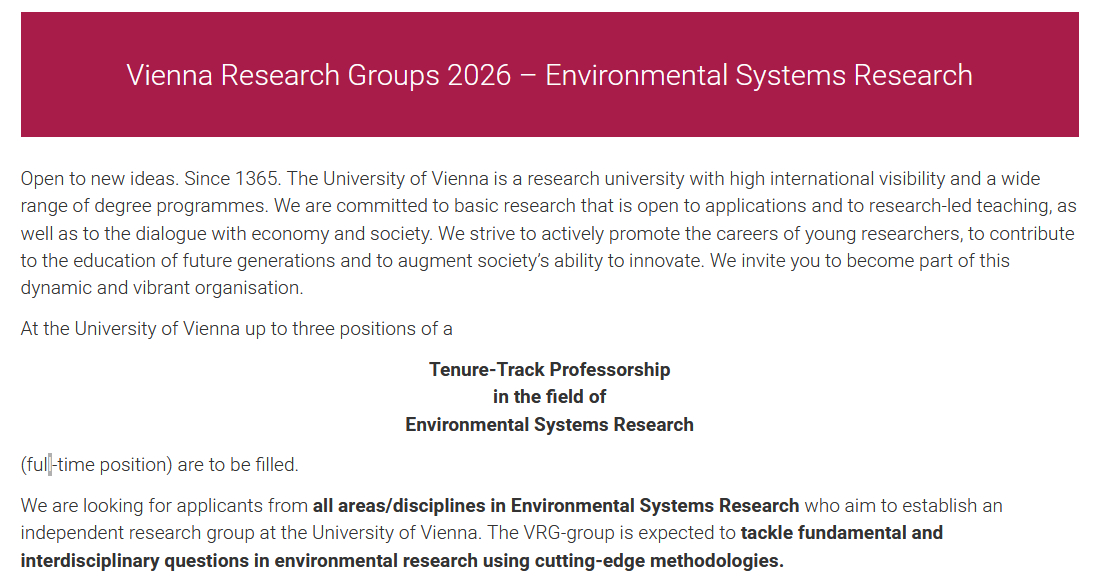The image size is (1098, 581).
Task: Click the bold Tenure-Track Professorship heading
Action: (549, 369)
